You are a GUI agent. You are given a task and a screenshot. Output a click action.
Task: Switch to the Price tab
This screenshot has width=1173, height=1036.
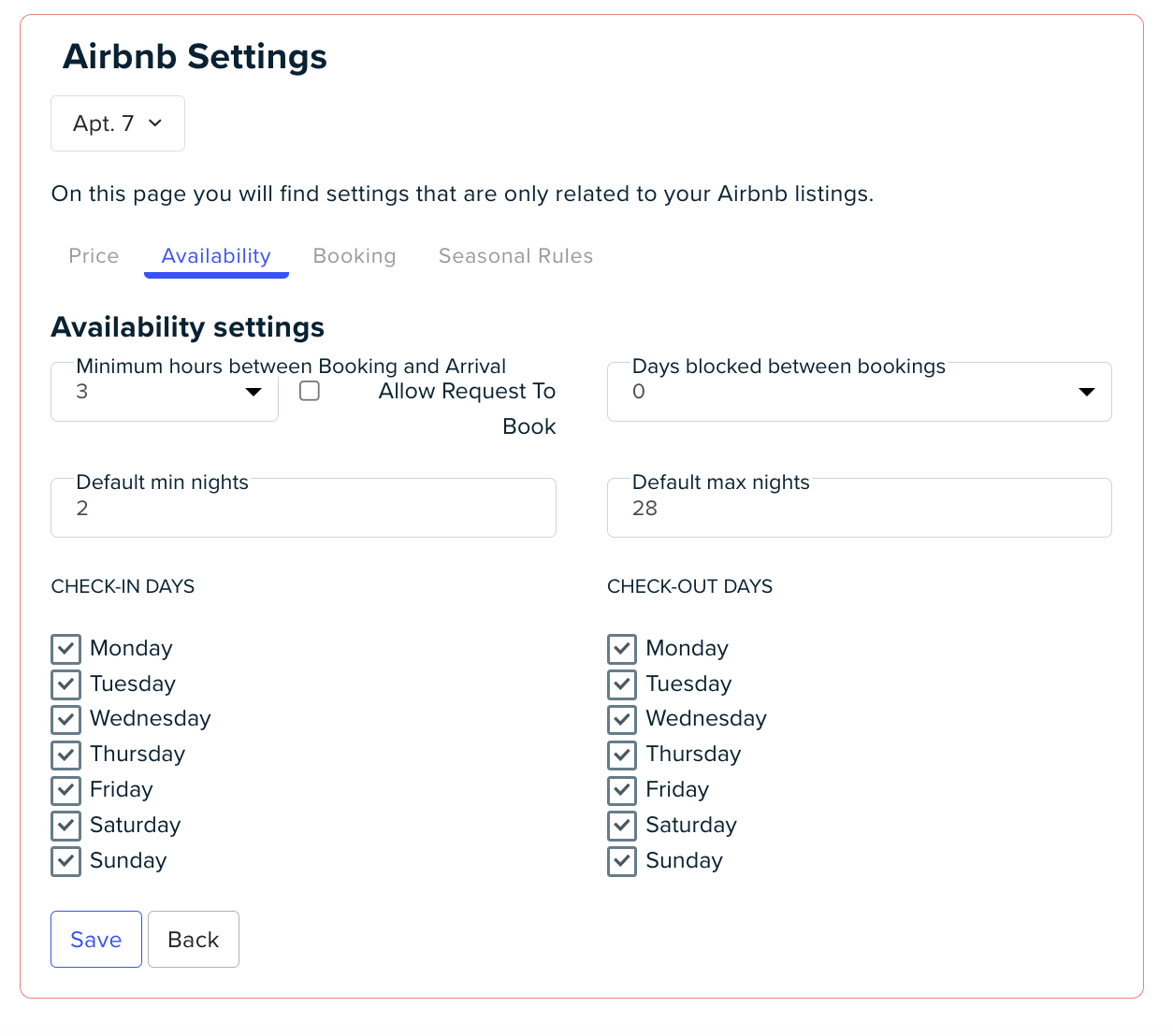pyautogui.click(x=94, y=256)
